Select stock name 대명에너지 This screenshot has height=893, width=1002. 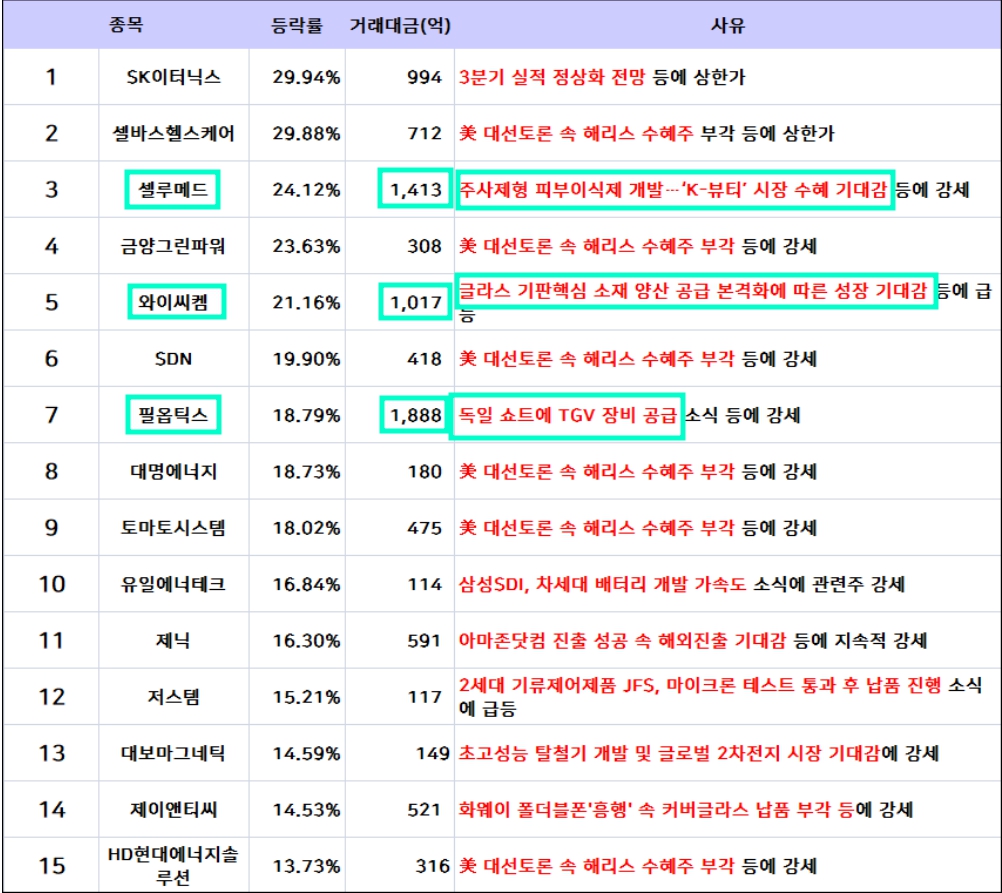coord(174,471)
